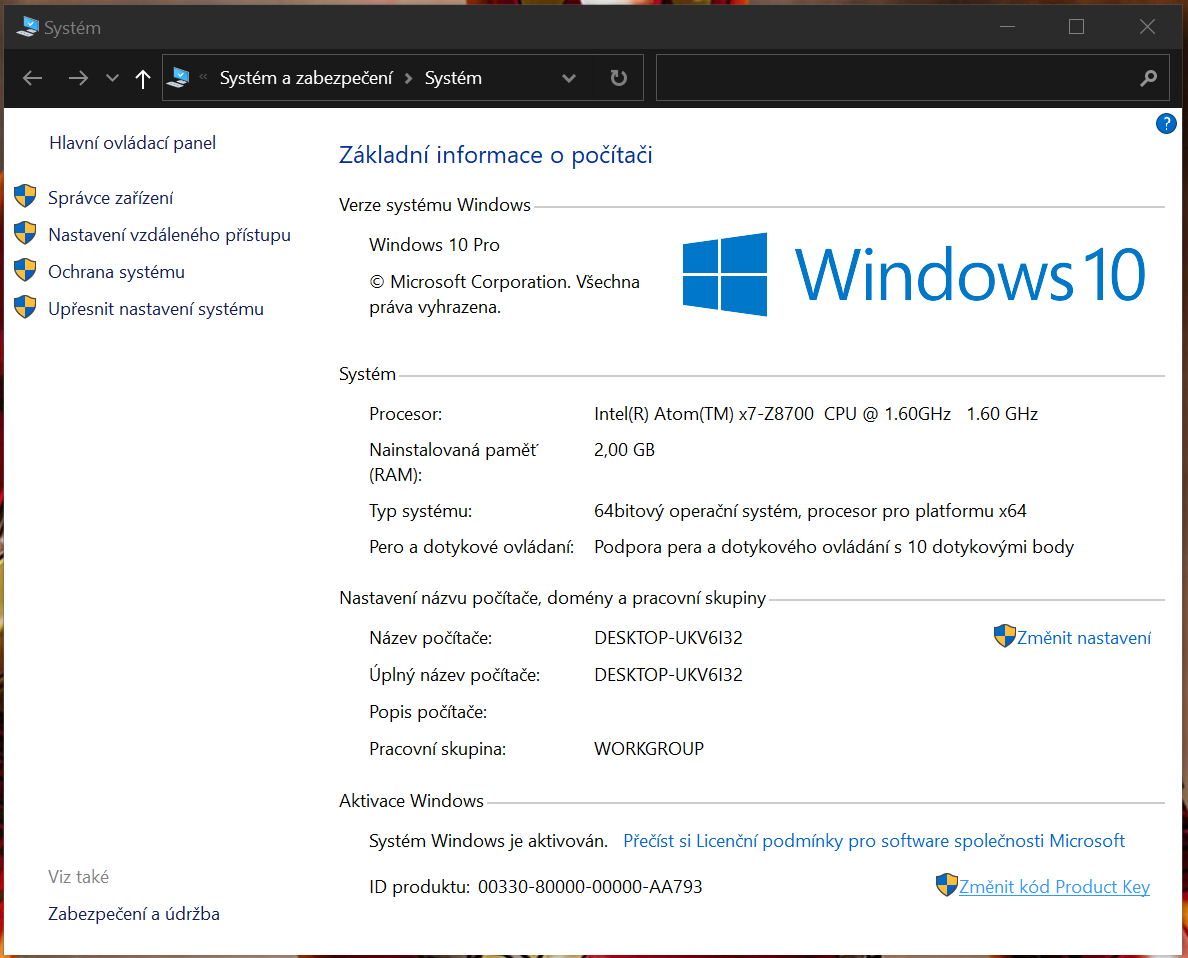Click the System window title icon
This screenshot has width=1188, height=958.
pos(27,27)
